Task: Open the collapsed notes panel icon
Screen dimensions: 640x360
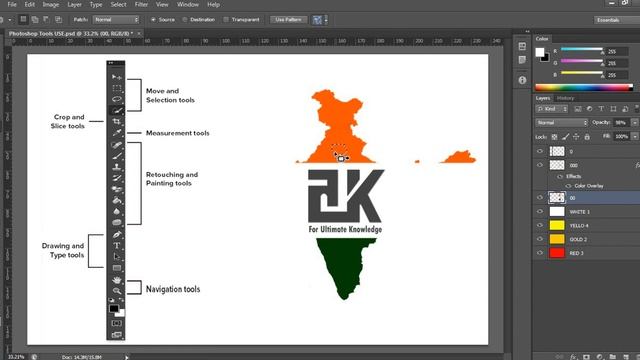Action: click(x=522, y=60)
